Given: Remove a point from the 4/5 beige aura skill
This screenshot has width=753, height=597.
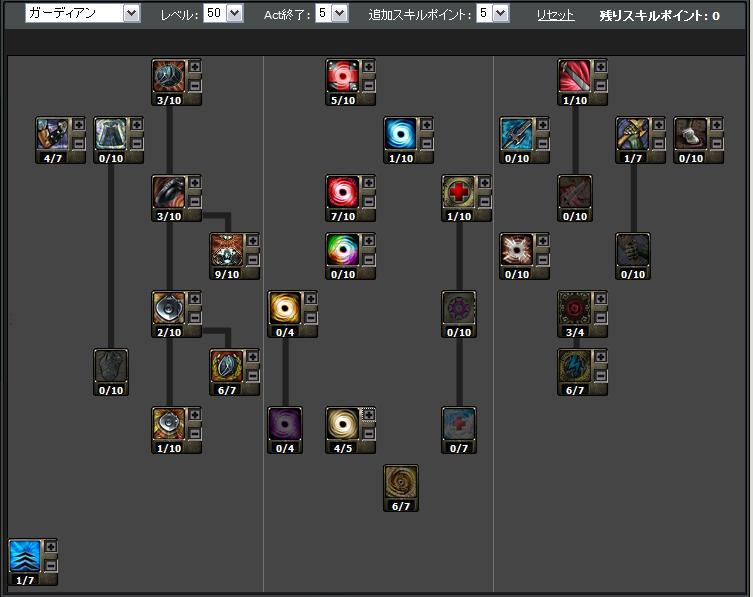Looking at the screenshot, I should [368, 434].
